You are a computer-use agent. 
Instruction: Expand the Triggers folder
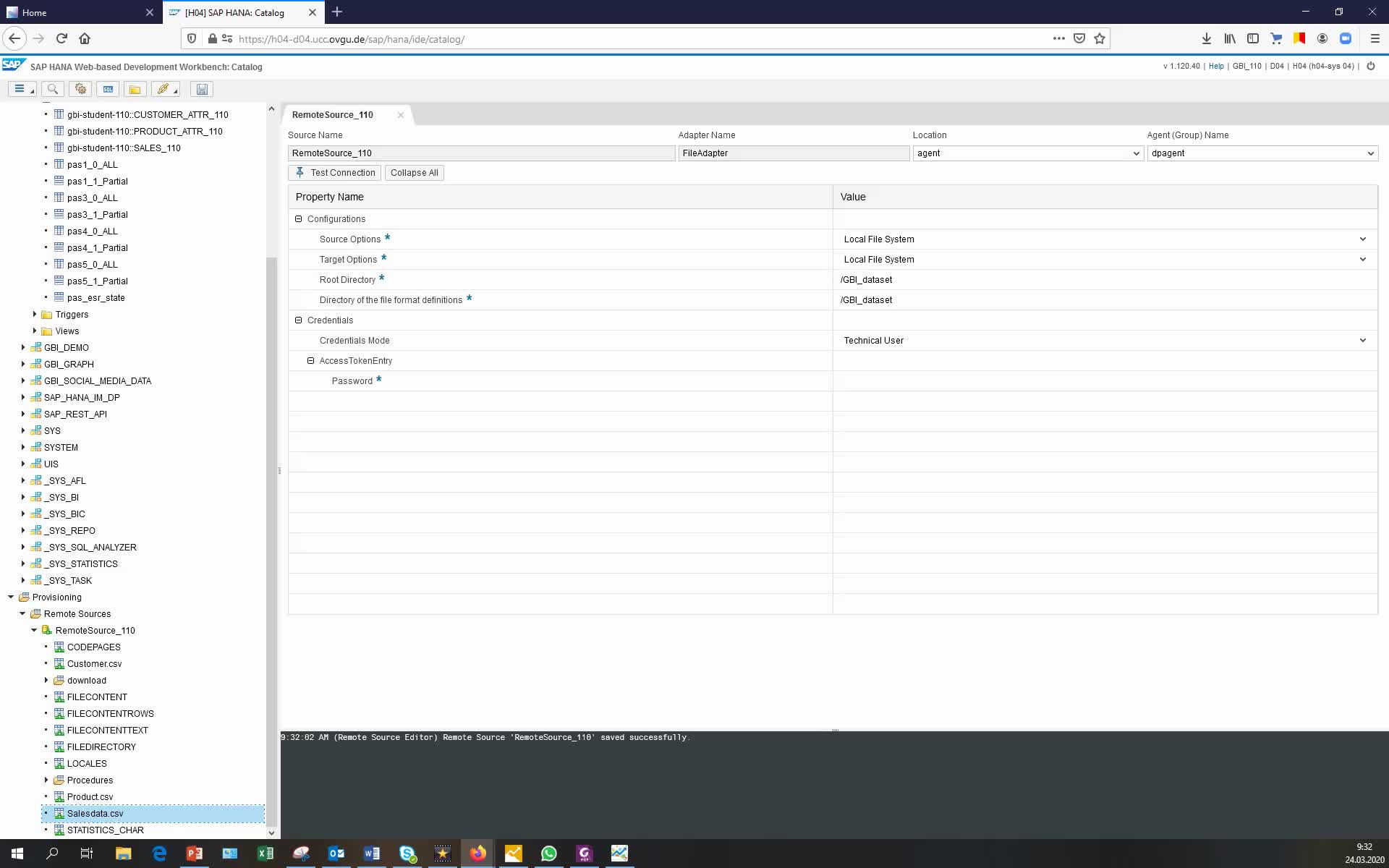(34, 314)
